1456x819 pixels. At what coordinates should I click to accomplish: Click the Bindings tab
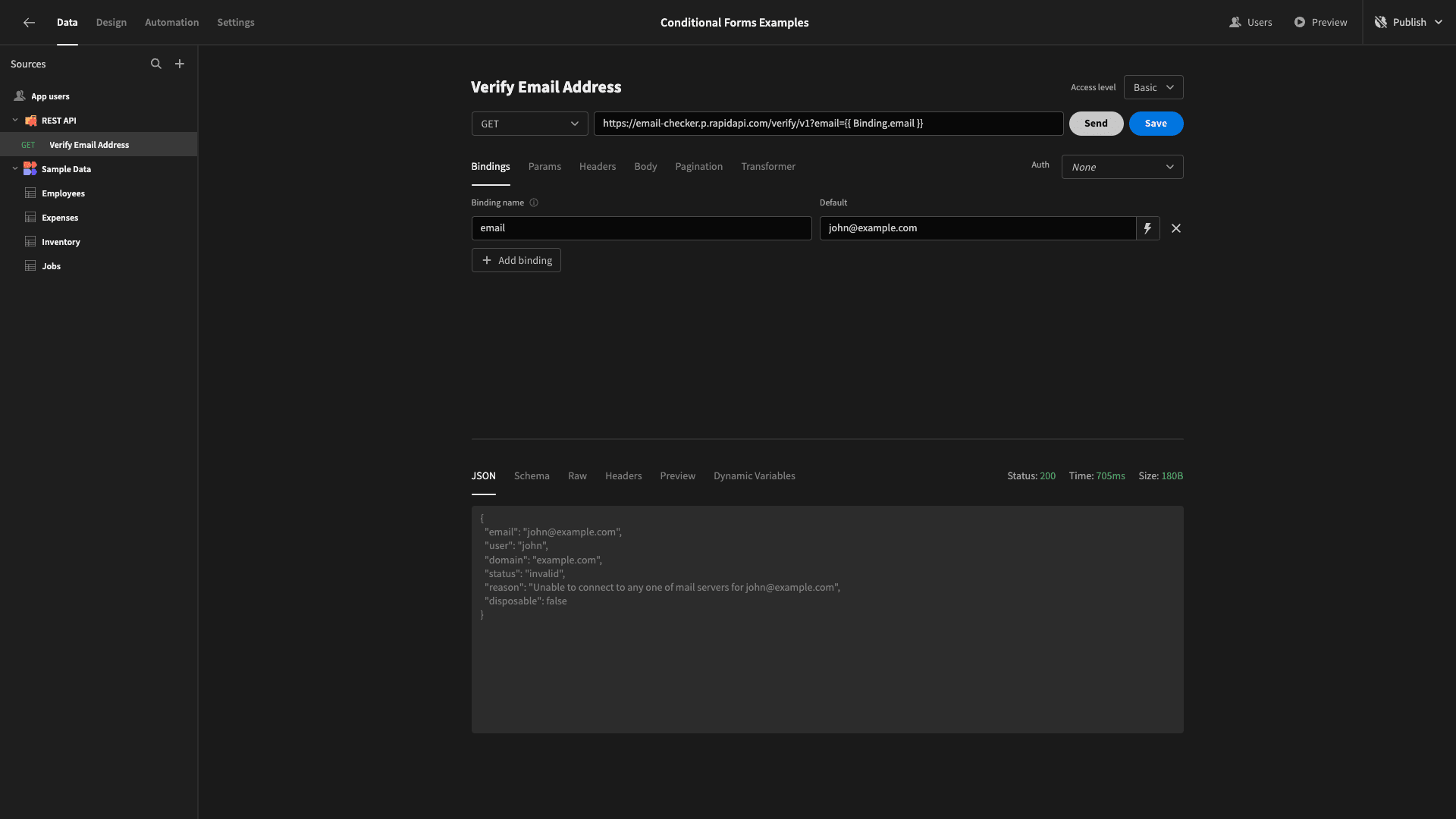[x=490, y=166]
